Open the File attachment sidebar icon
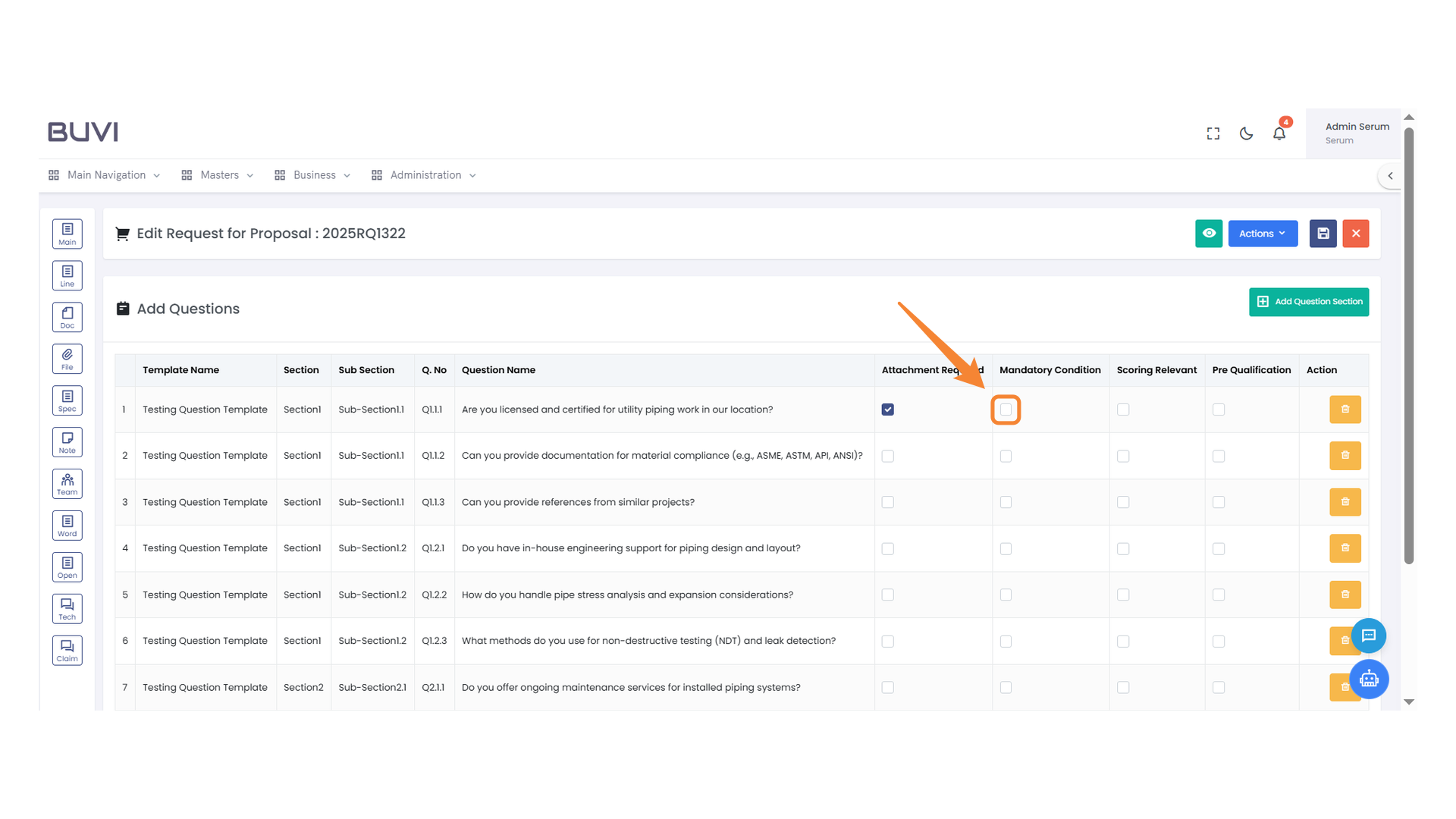Viewport: 1456px width, 819px height. [67, 359]
